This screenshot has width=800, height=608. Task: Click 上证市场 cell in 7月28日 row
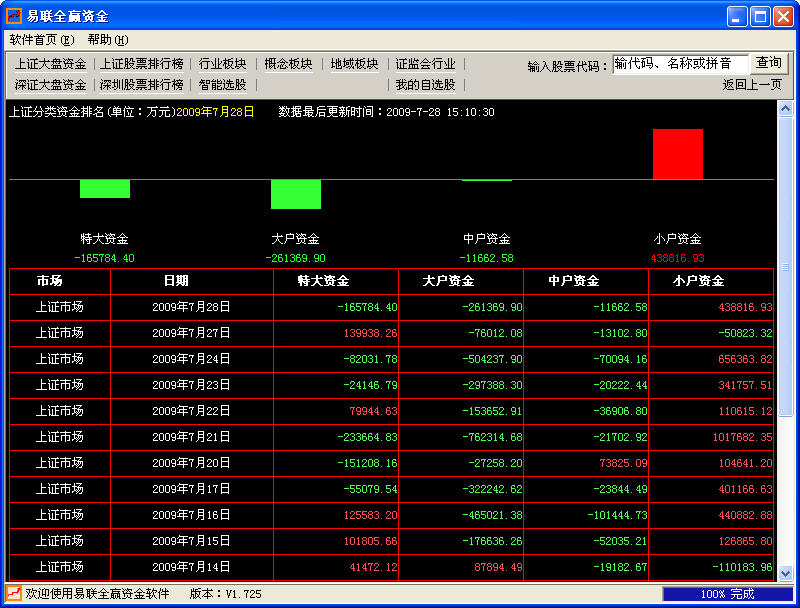[60, 307]
